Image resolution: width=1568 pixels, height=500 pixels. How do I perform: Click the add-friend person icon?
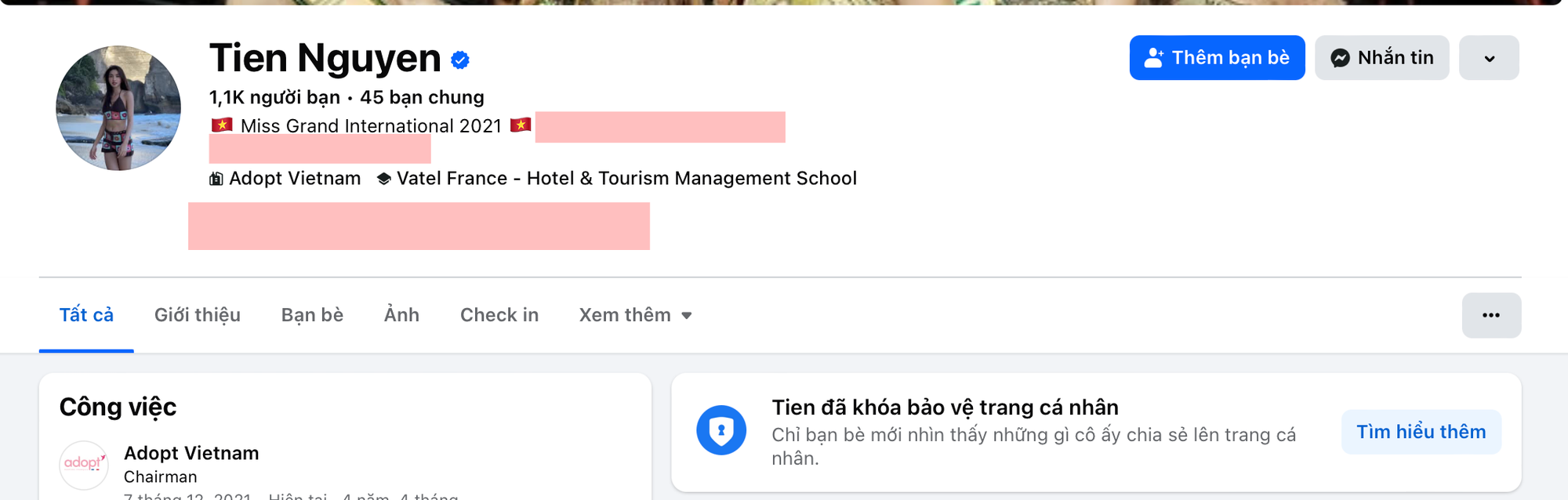click(1153, 58)
